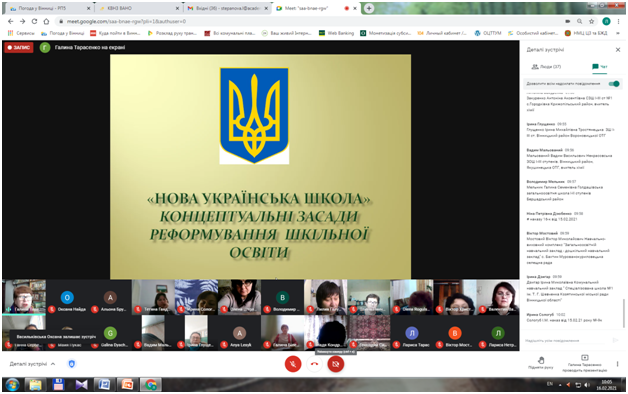Select Віктор Мост... participant tile

tap(455, 333)
